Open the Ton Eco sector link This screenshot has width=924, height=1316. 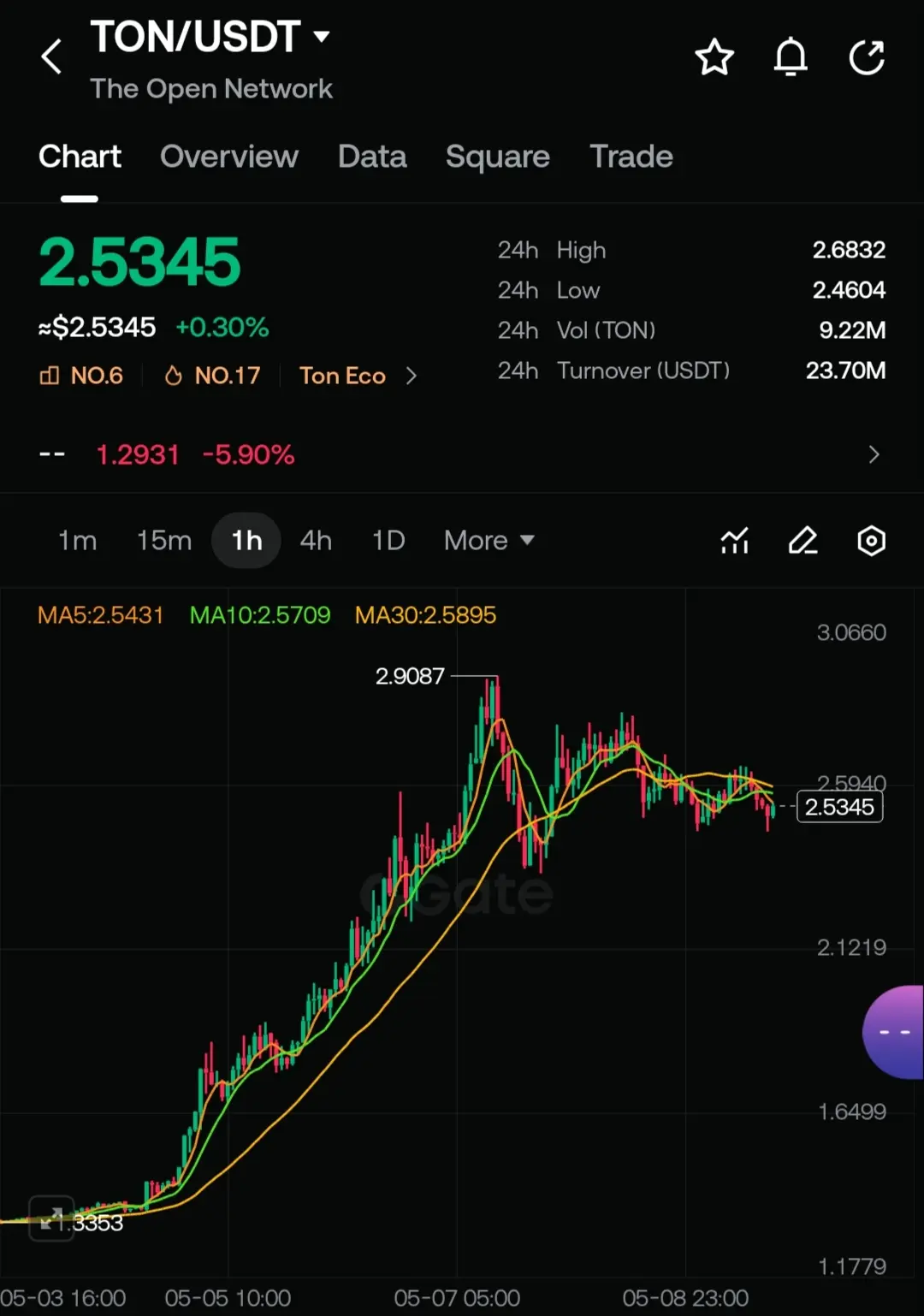(x=342, y=376)
